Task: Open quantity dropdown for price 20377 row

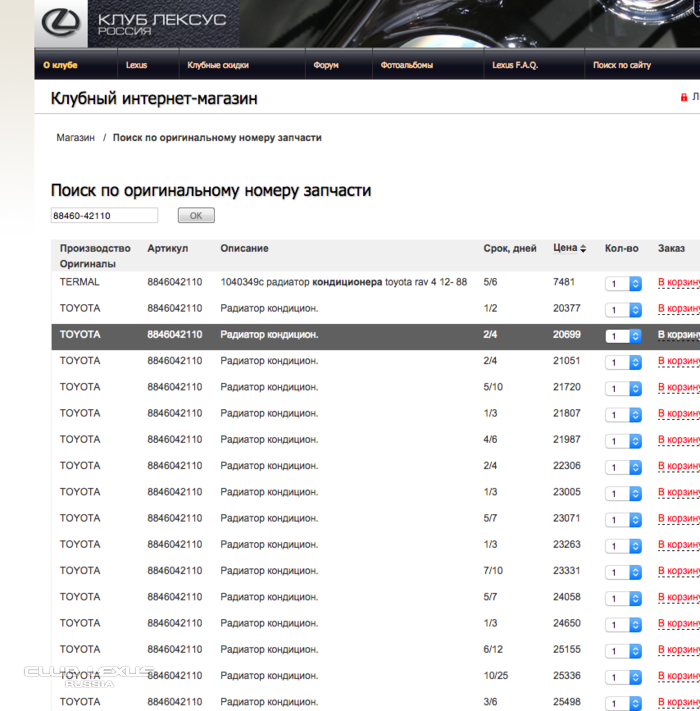Action: (x=623, y=310)
